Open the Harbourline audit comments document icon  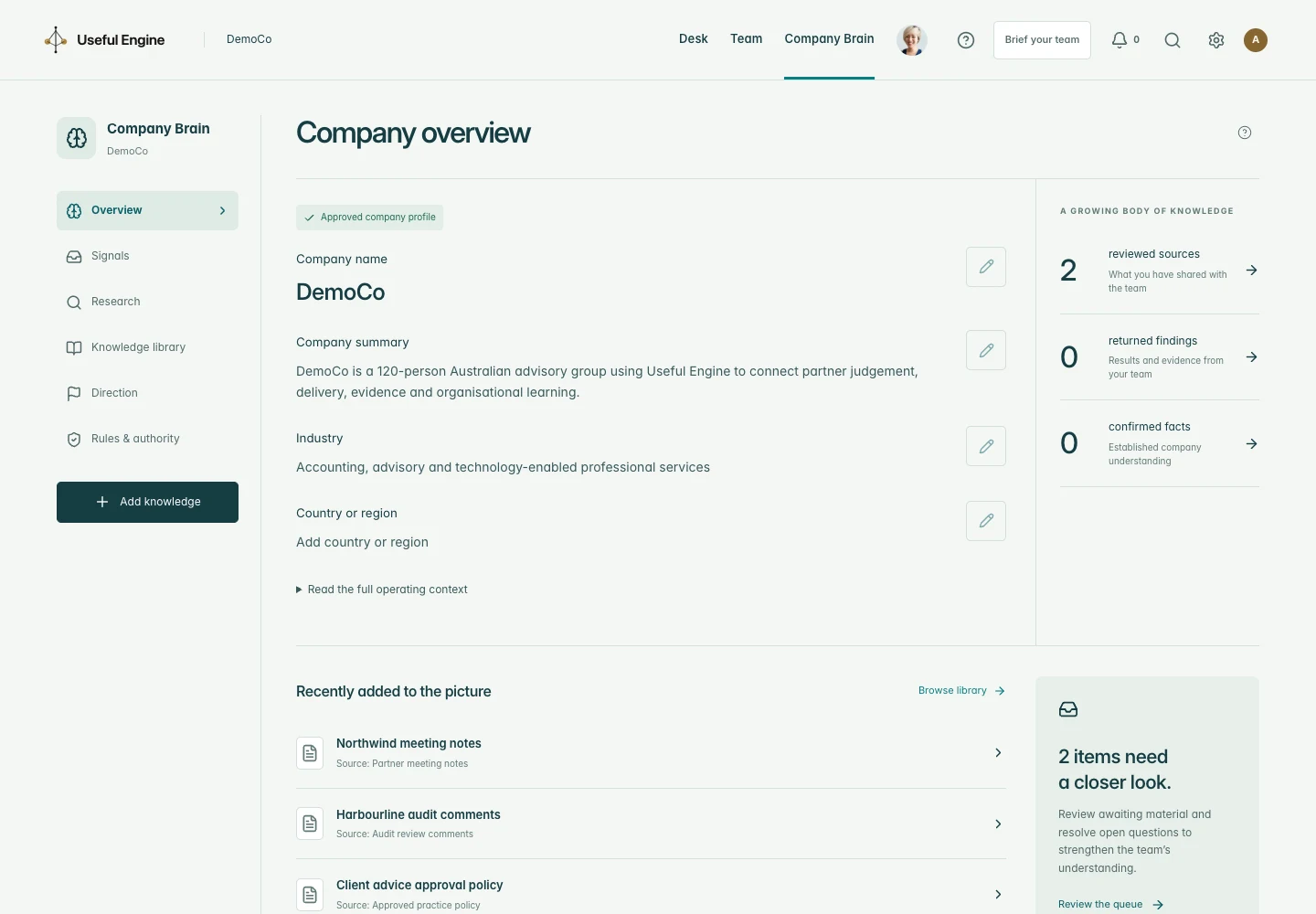[x=310, y=824]
